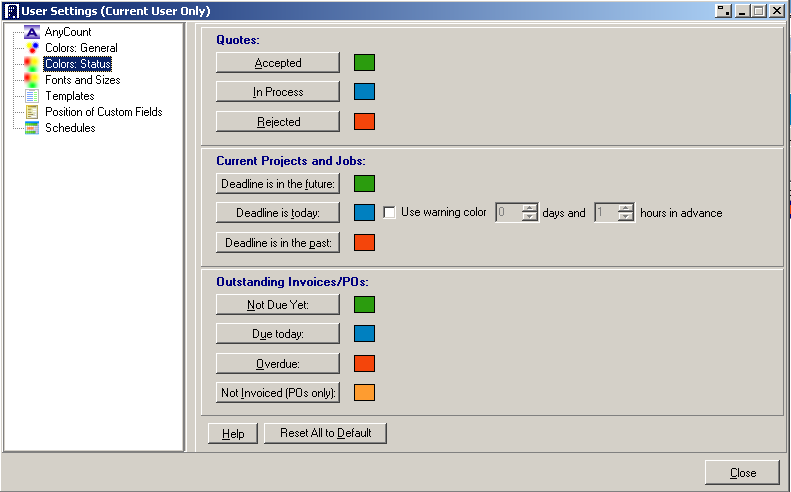Click the Colors: Status icon
Viewport: 791px width, 492px height.
click(32, 64)
